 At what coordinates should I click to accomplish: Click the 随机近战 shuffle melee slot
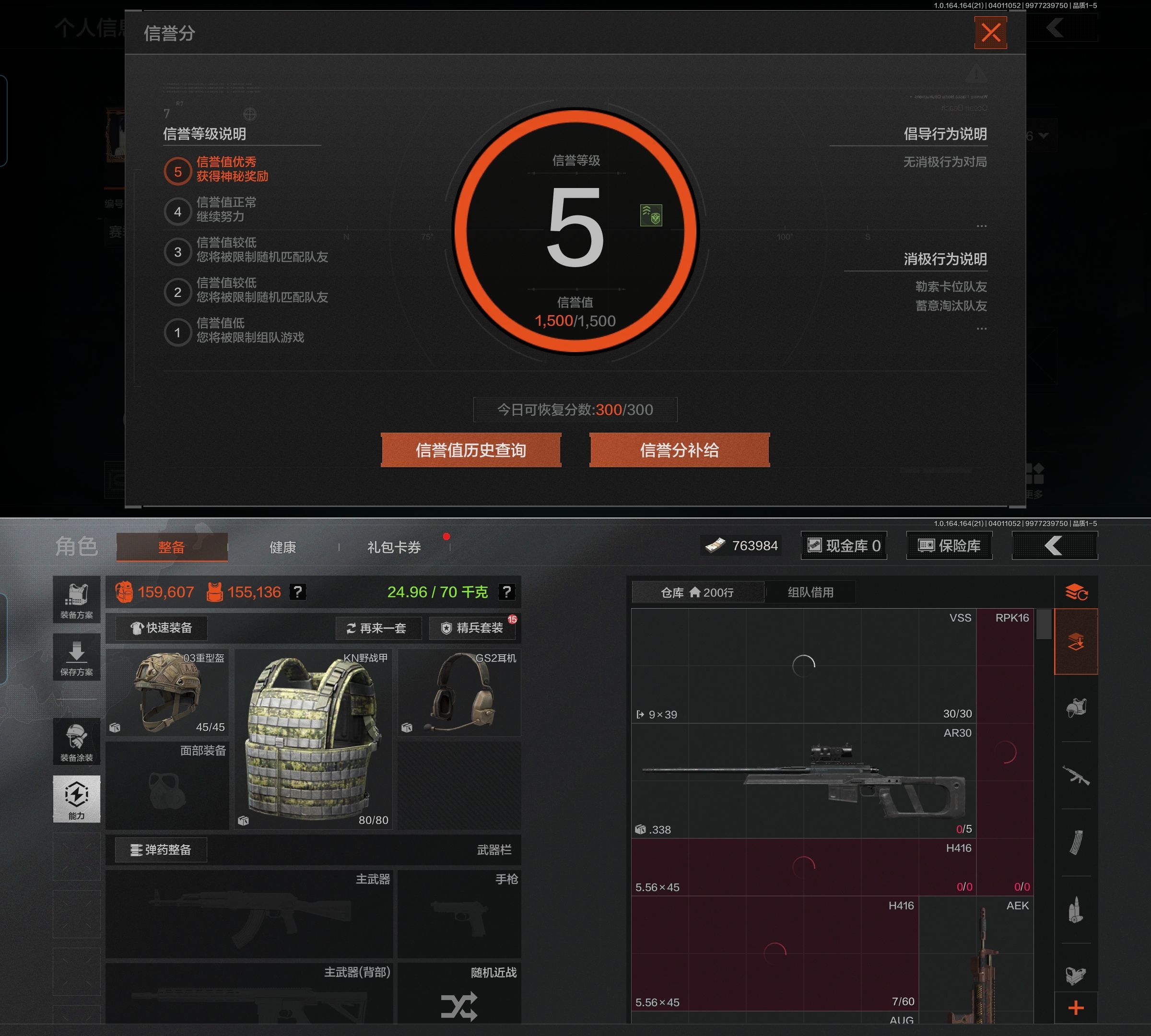pyautogui.click(x=459, y=1005)
